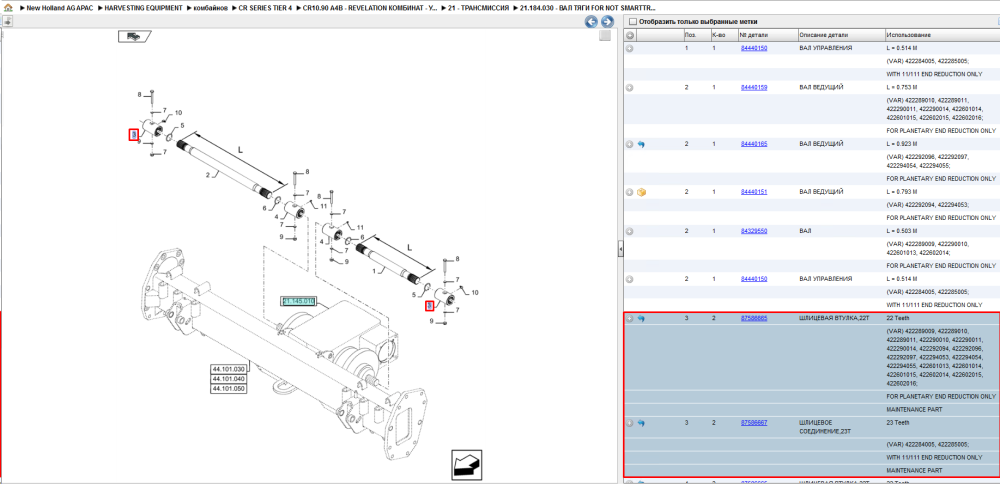Screen dimensions: 1000x484
Task: Open part number link 87586665
Action: [x=754, y=318]
